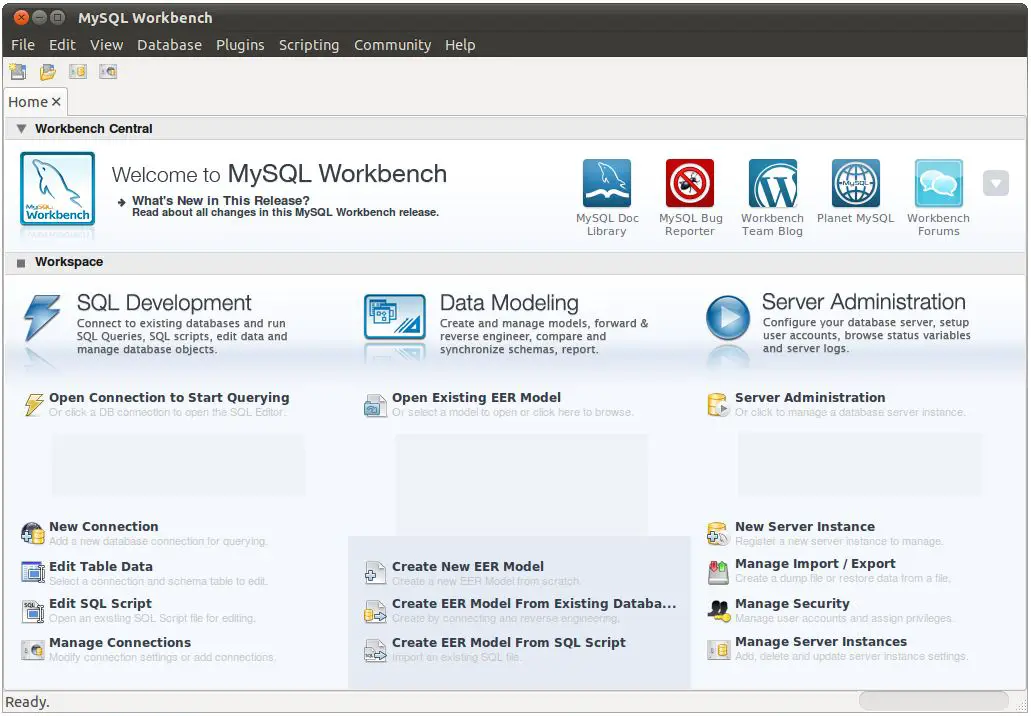The width and height of the screenshot is (1031, 716).
Task: Click the Server Administration play icon
Action: tap(727, 319)
